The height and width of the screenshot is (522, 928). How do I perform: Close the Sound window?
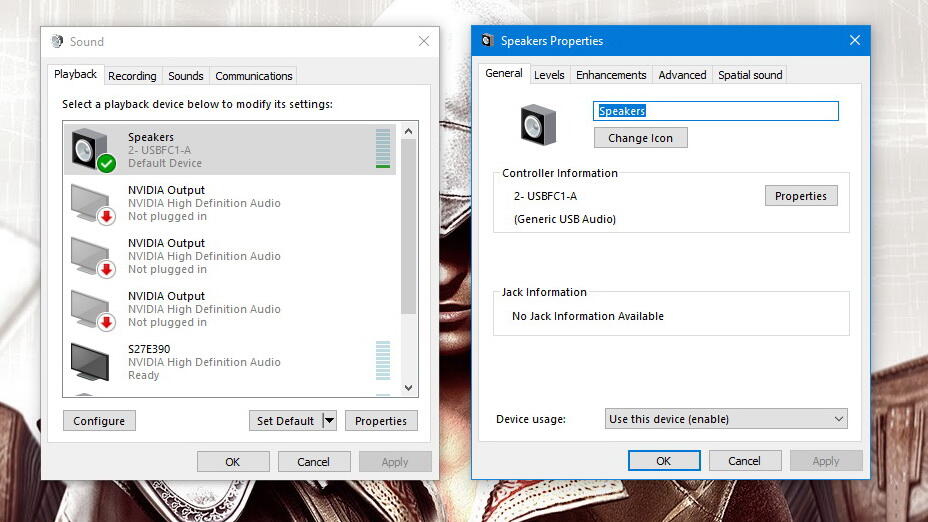point(424,41)
